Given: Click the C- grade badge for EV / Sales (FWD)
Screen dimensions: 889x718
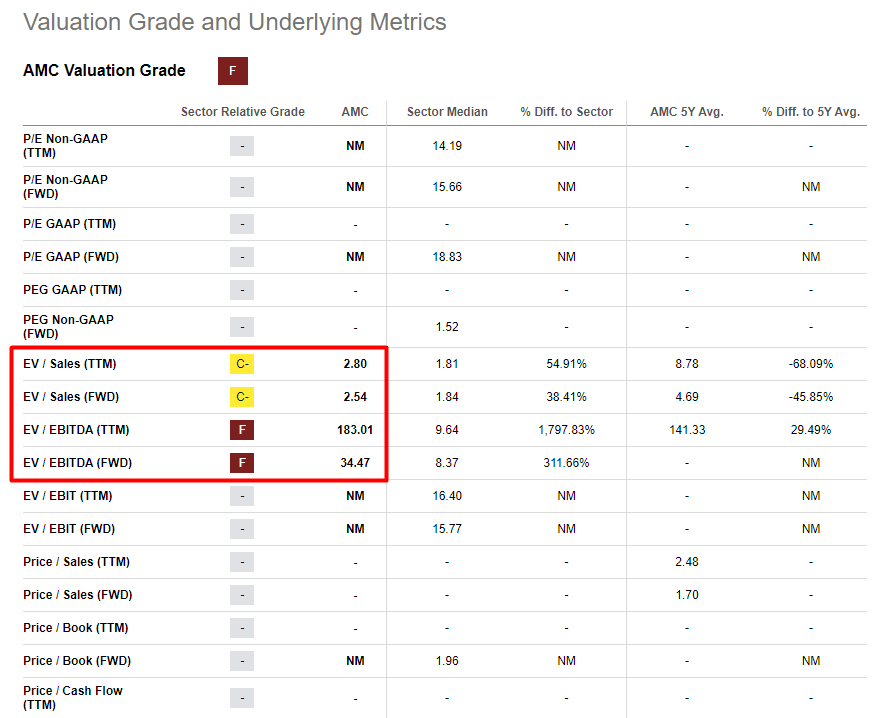Looking at the screenshot, I should [x=242, y=397].
